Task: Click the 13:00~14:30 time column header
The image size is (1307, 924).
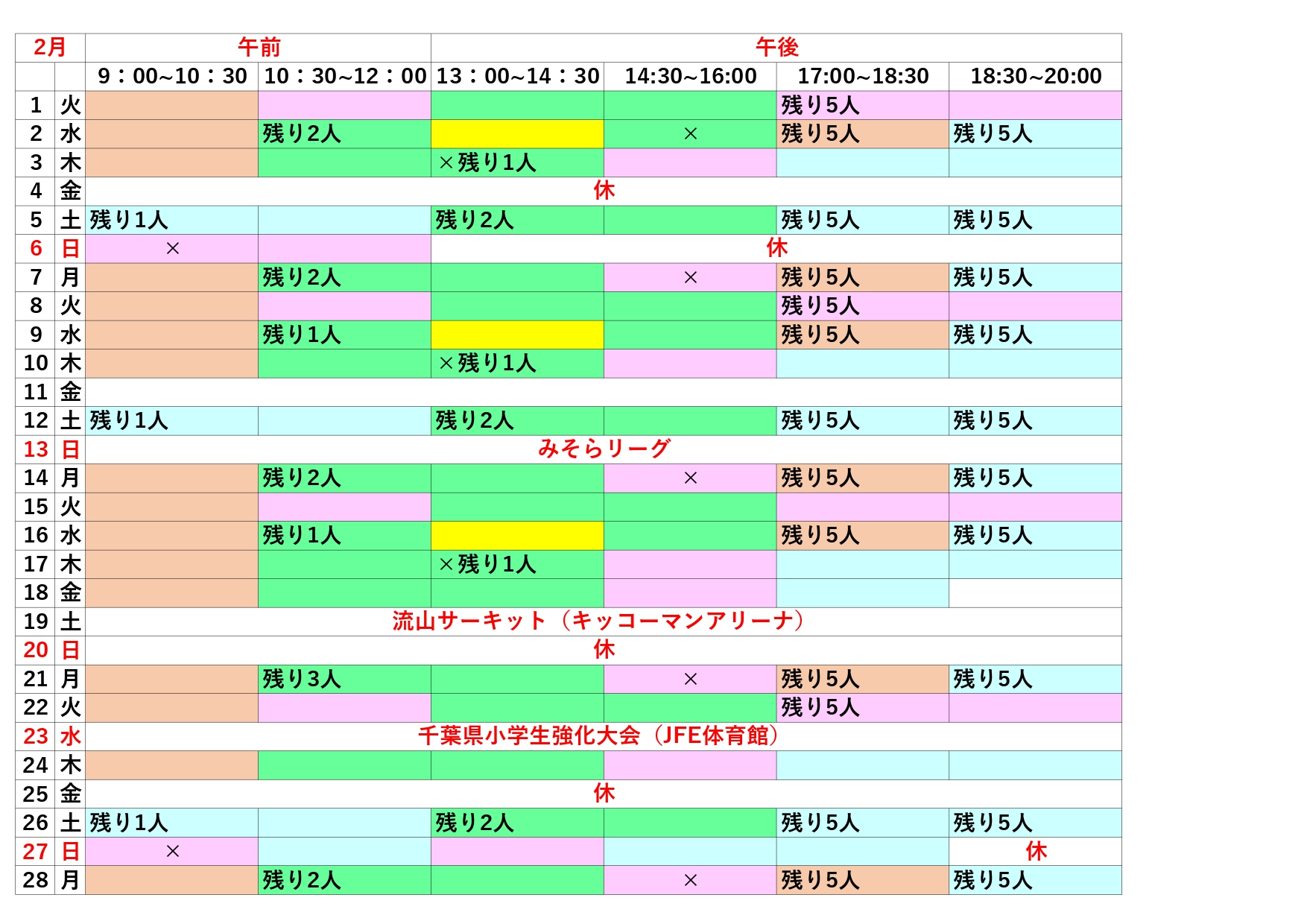Action: (518, 76)
